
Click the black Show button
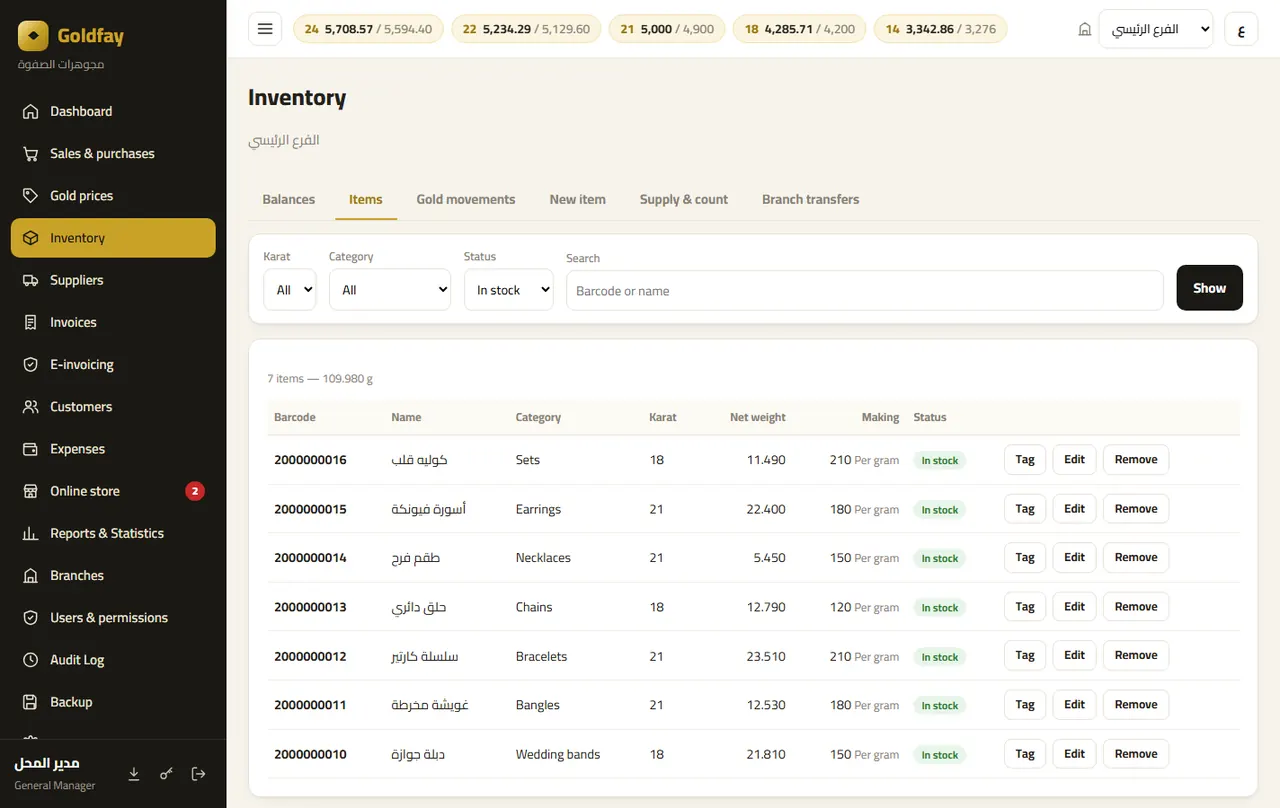1210,288
